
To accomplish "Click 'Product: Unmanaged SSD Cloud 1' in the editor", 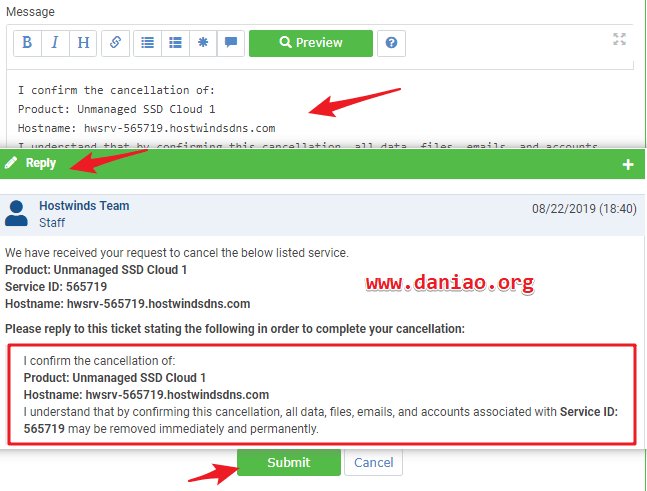I will point(116,109).
